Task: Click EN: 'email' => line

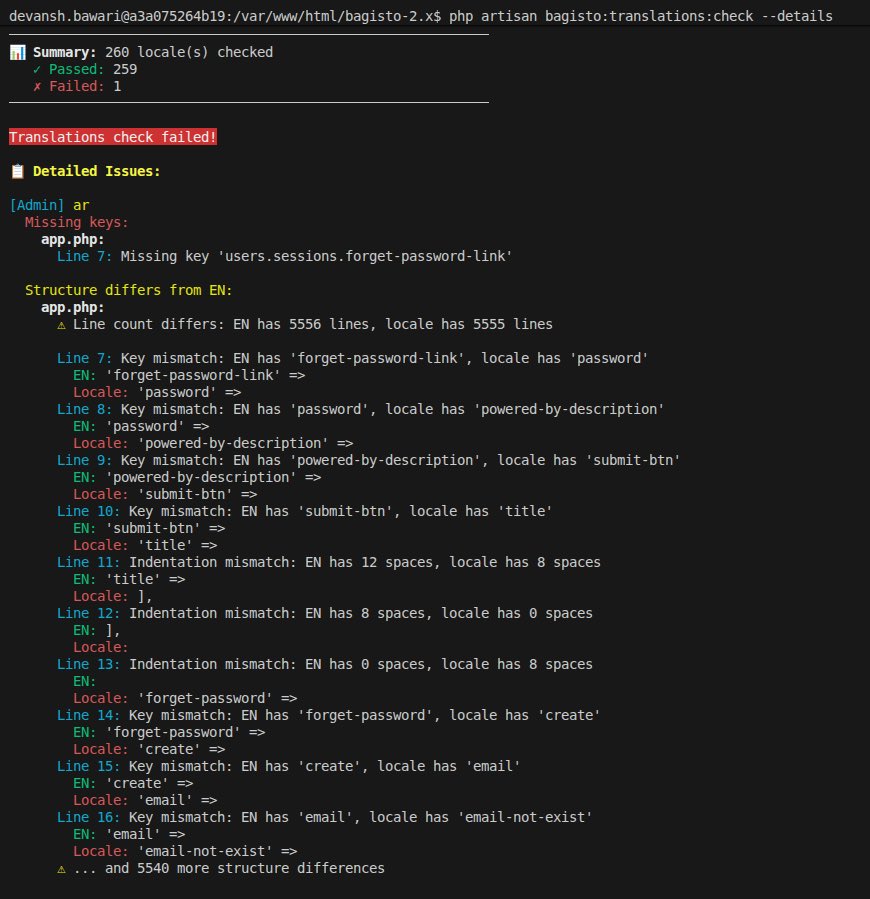Action: (129, 835)
